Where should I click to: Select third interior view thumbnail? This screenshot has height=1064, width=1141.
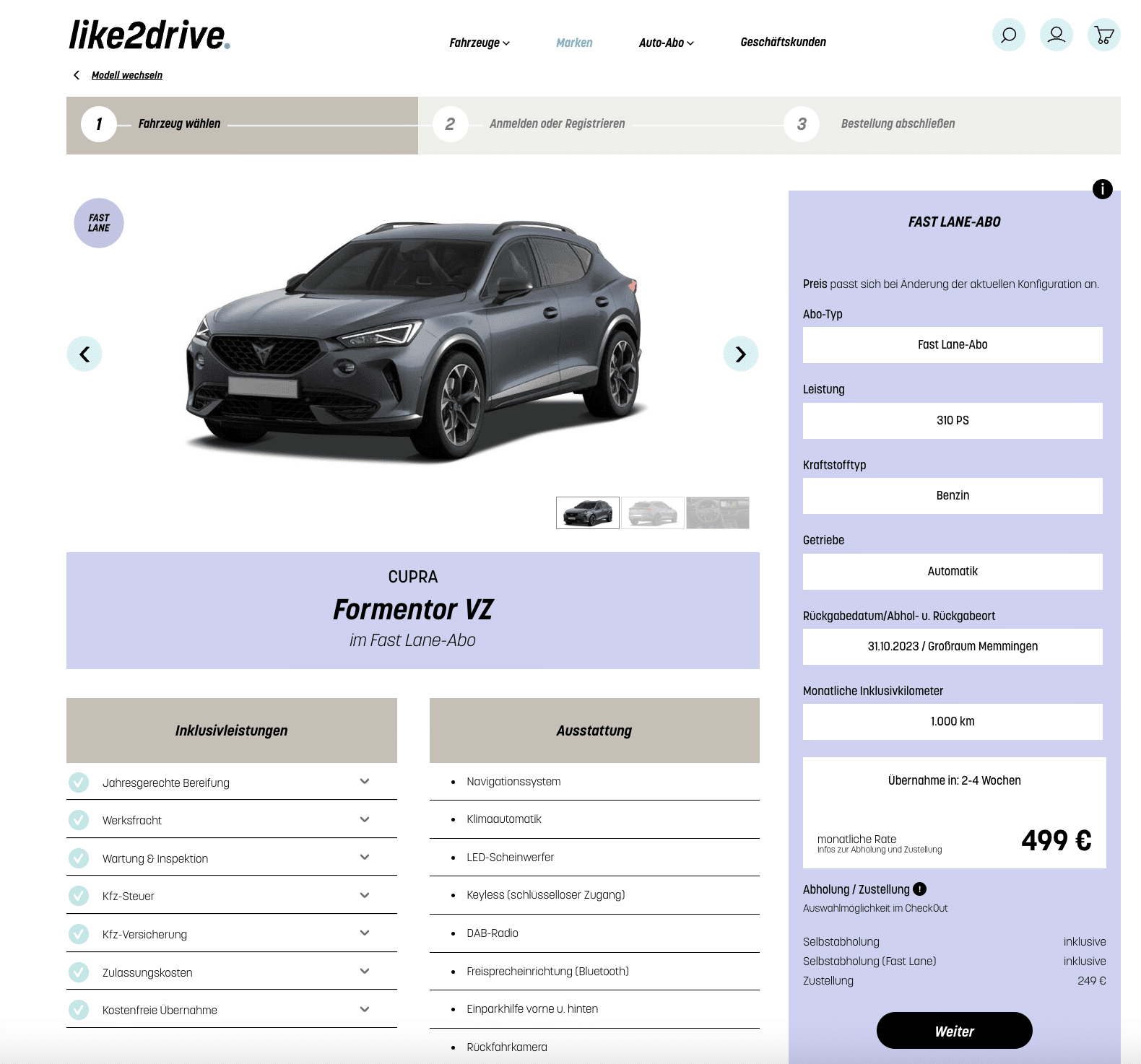click(718, 513)
